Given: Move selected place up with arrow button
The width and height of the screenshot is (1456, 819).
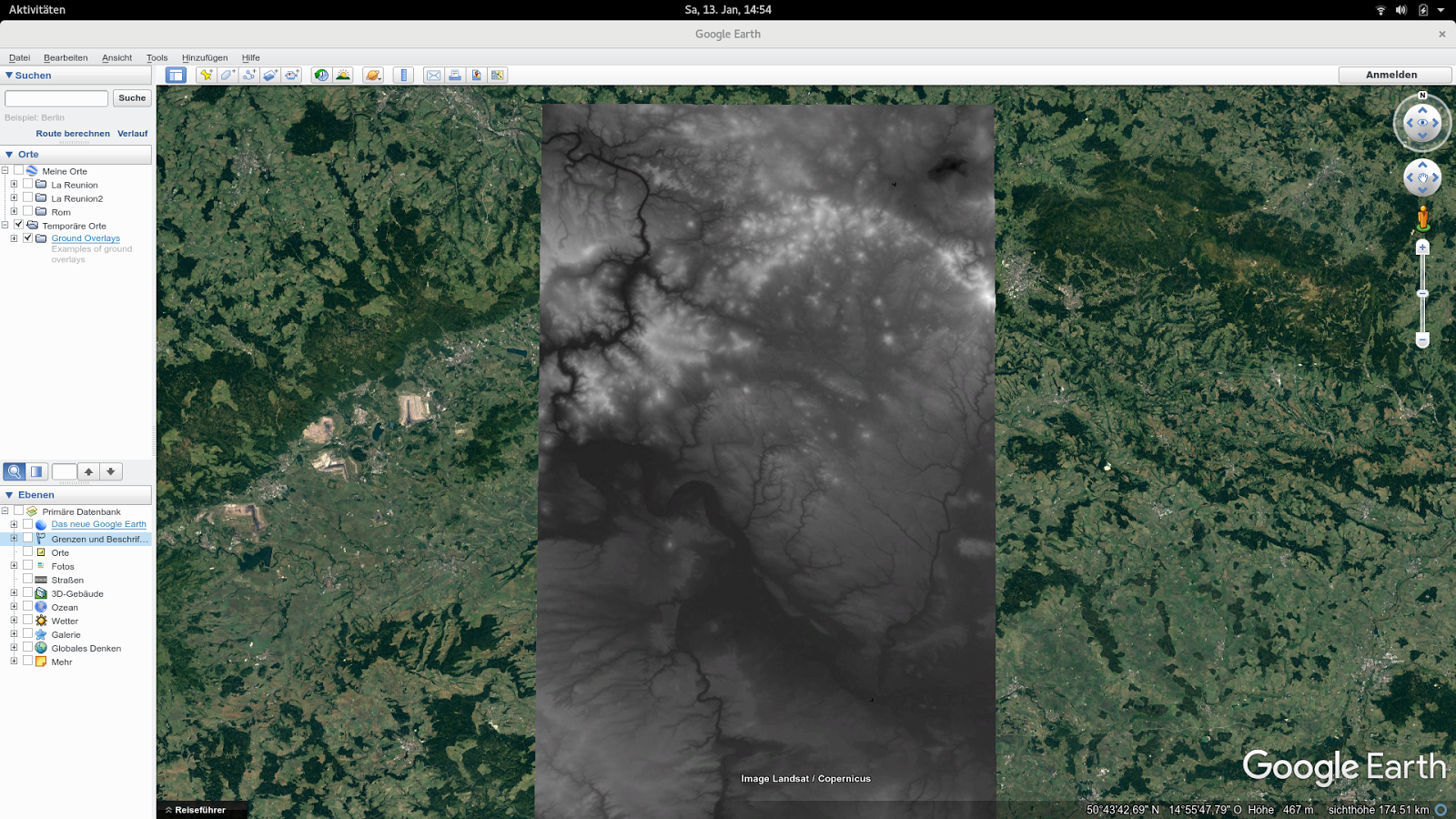Looking at the screenshot, I should 88,471.
